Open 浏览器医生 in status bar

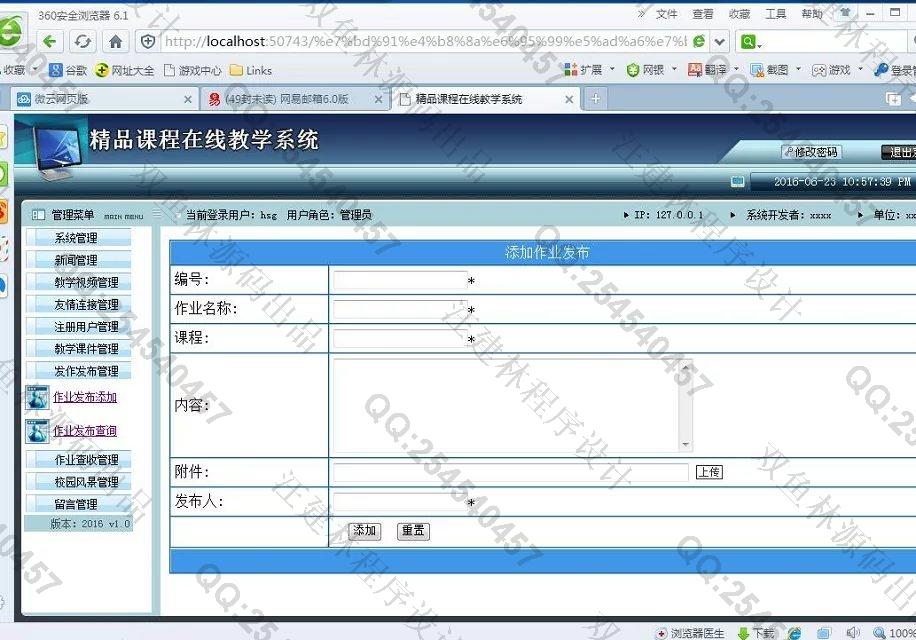690,633
